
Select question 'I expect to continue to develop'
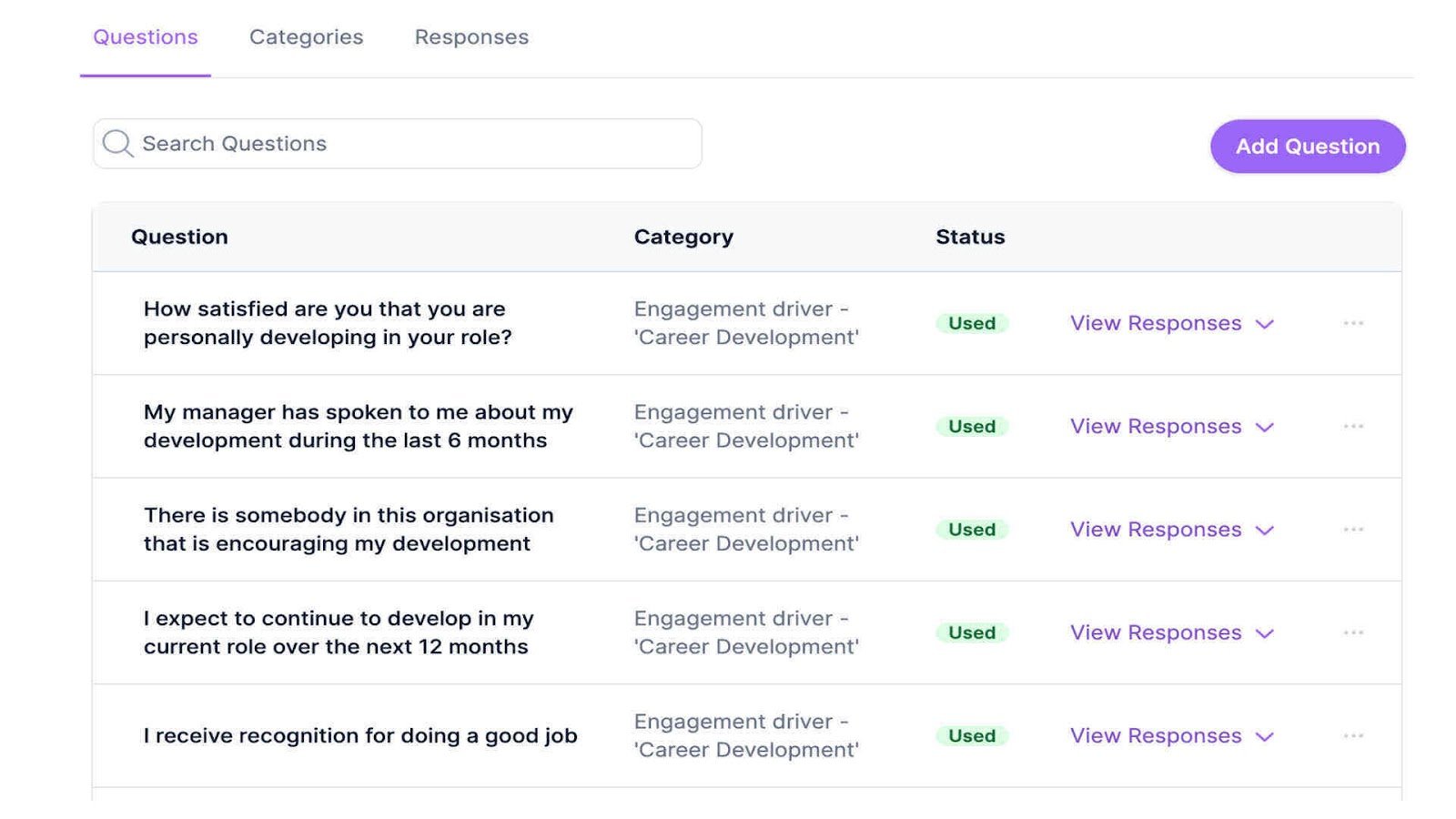point(339,632)
